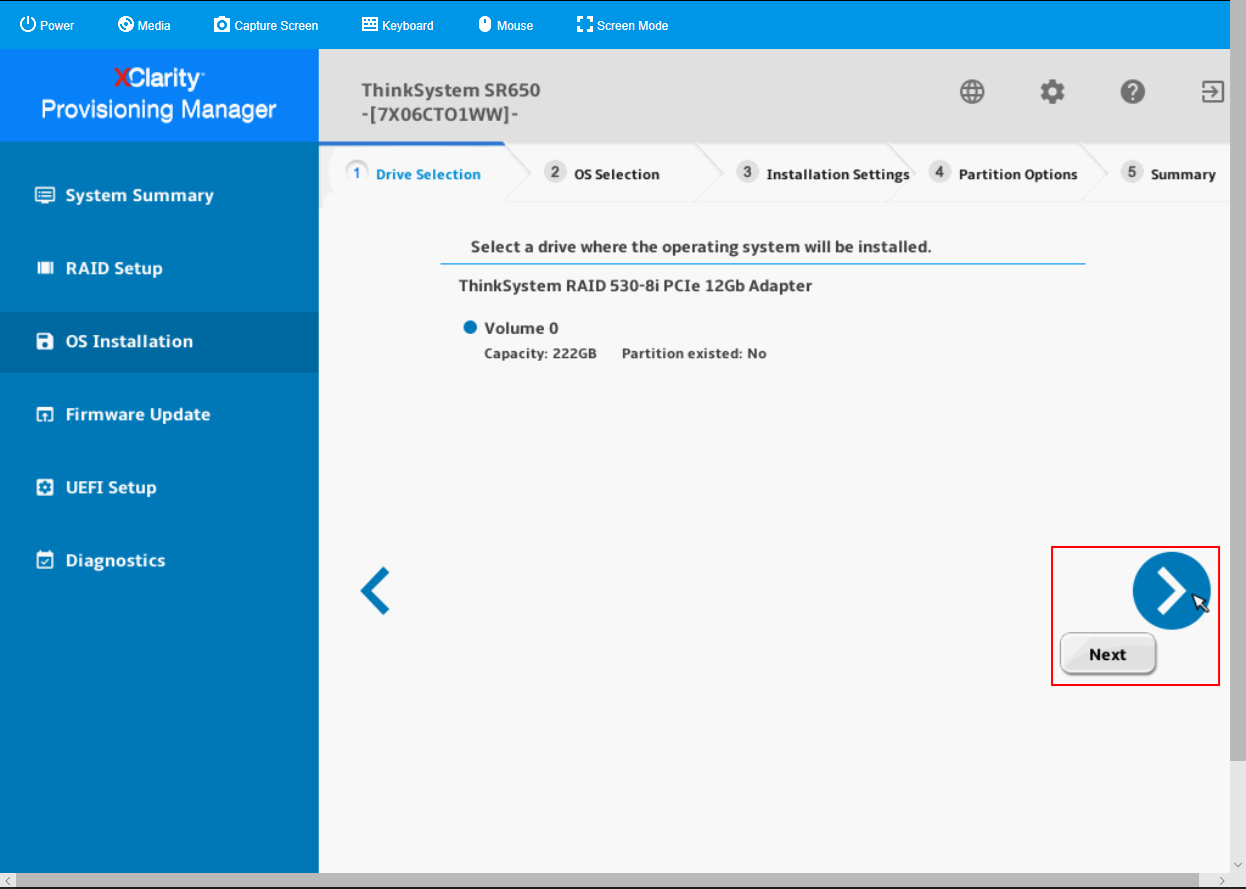Click the help question mark icon
Viewport: 1246px width, 889px height.
tap(1132, 92)
